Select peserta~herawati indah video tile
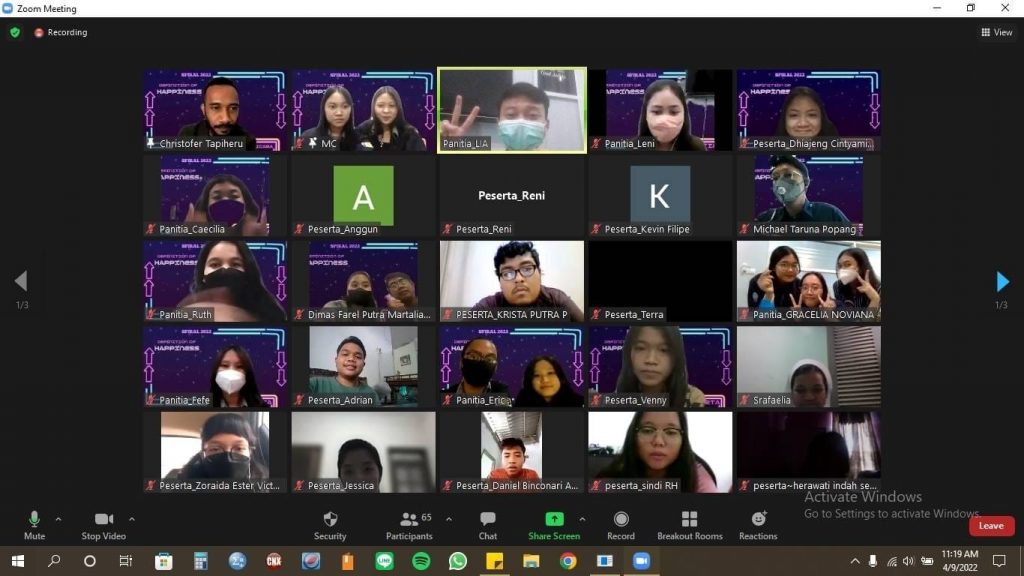This screenshot has height=576, width=1024. [x=808, y=452]
